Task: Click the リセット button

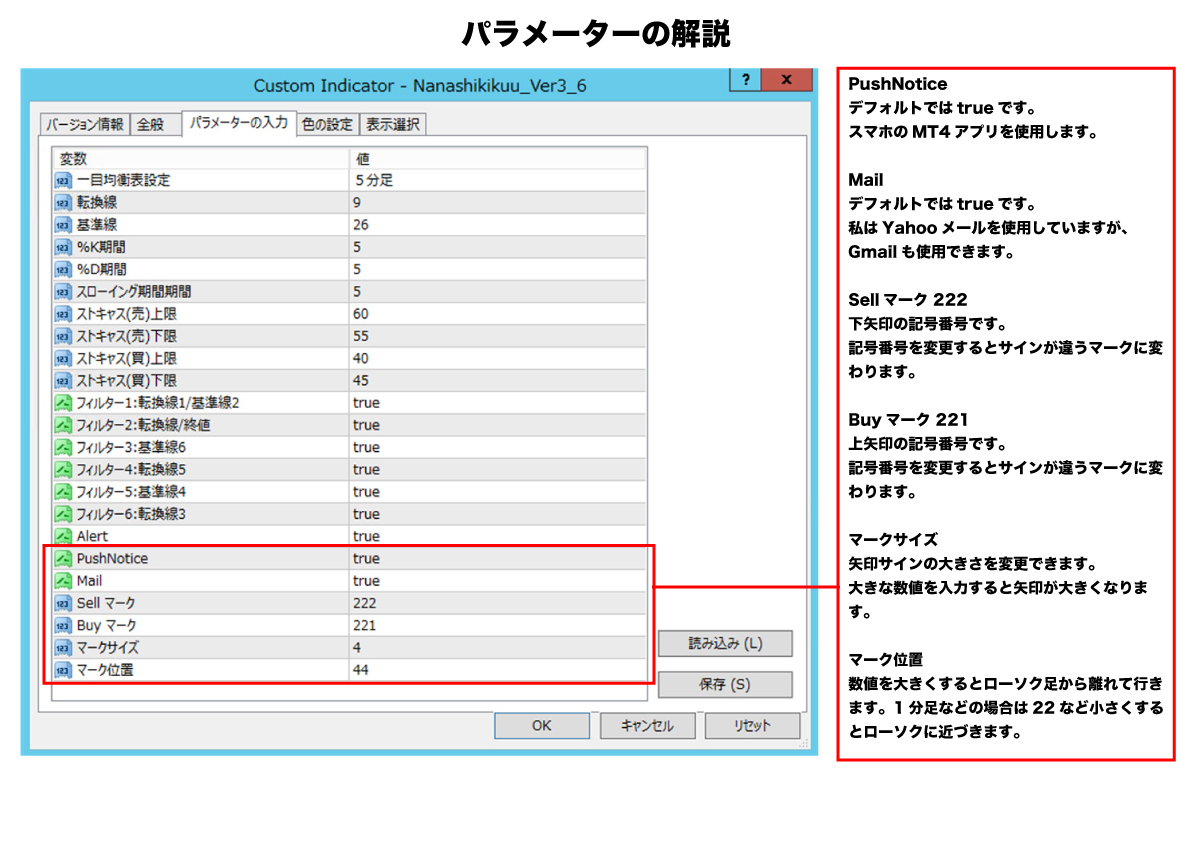Action: point(752,726)
